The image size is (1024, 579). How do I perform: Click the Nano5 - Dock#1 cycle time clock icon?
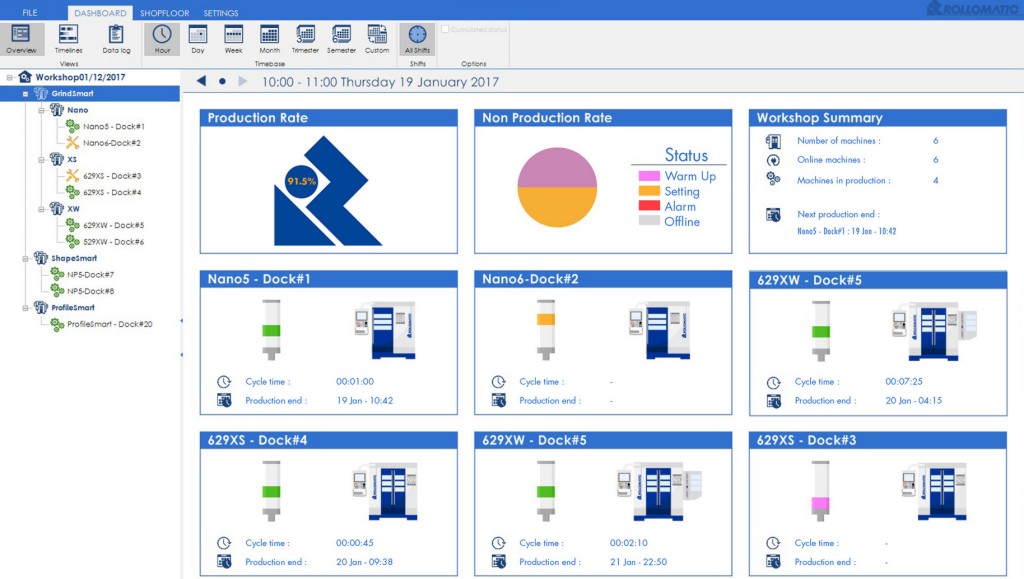click(224, 382)
